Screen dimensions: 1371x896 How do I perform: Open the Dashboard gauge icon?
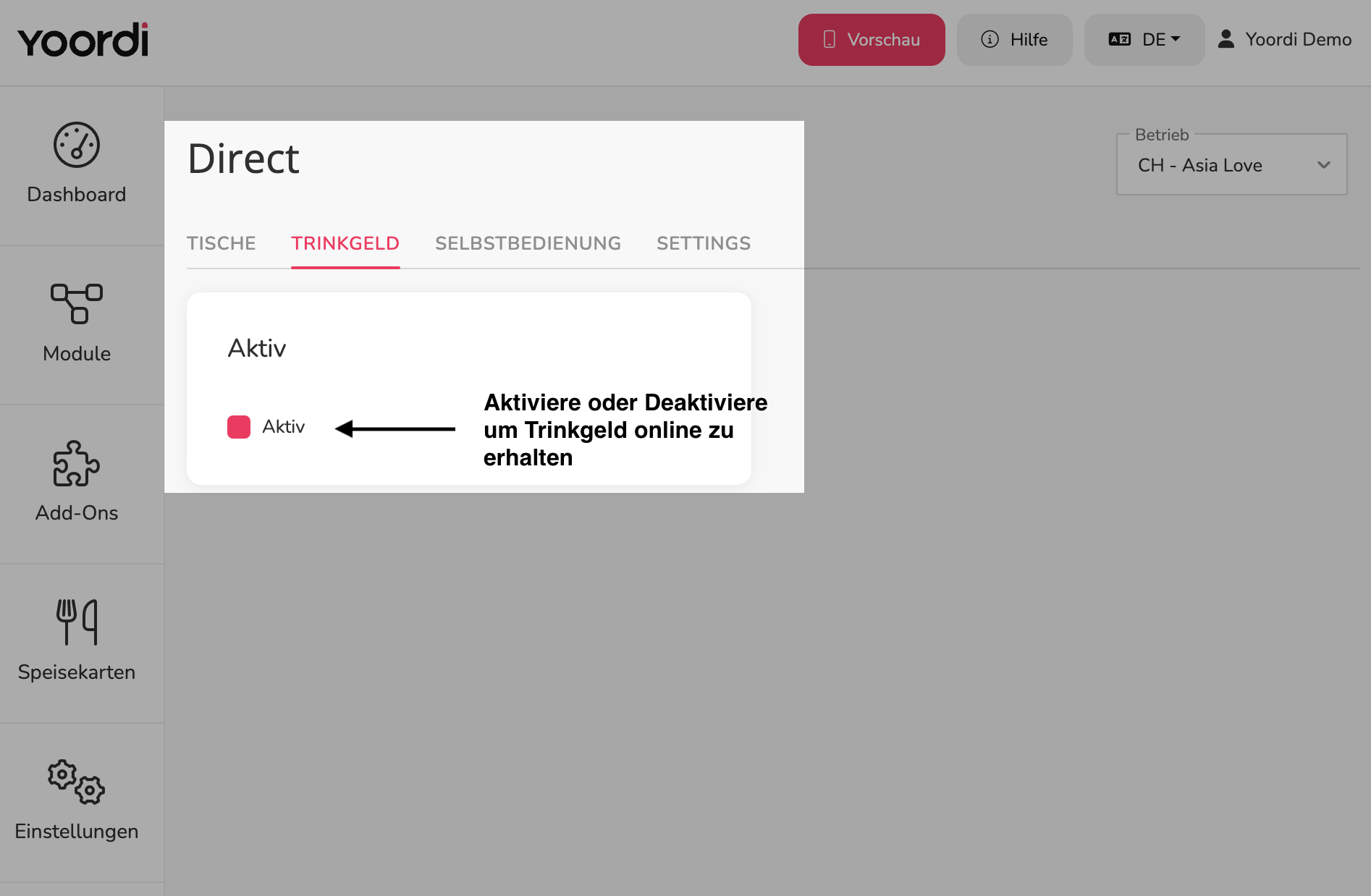coord(76,145)
